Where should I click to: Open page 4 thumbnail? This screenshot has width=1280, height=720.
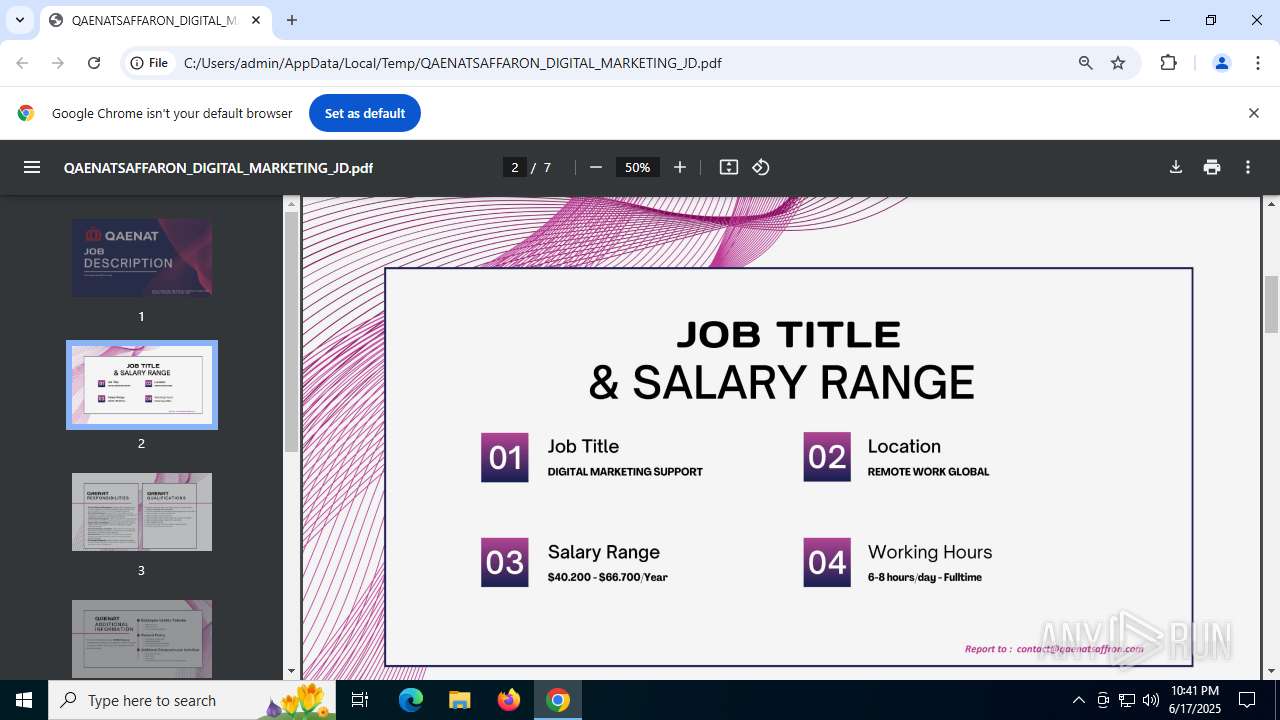pos(142,639)
